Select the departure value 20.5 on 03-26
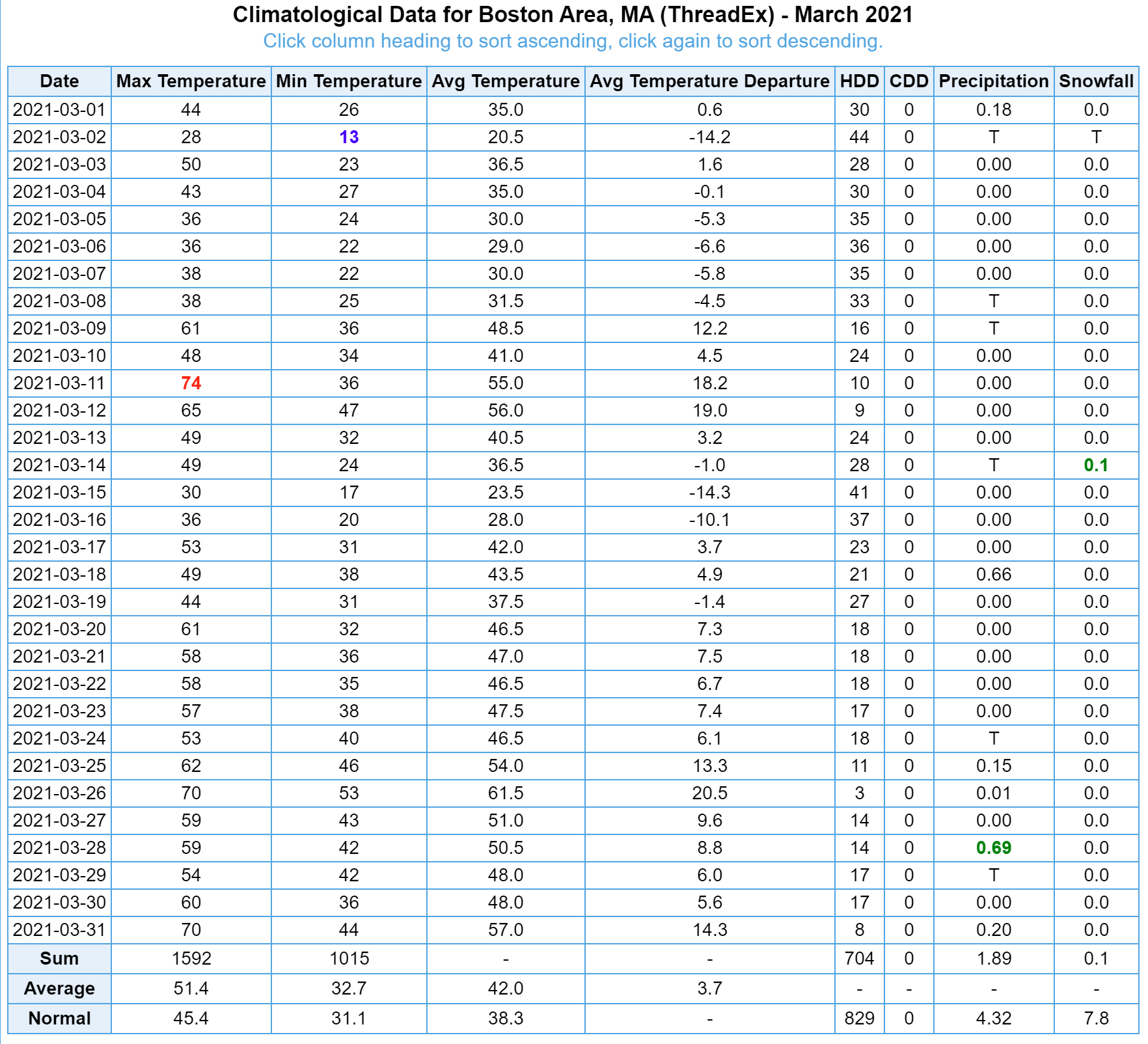 (x=709, y=793)
